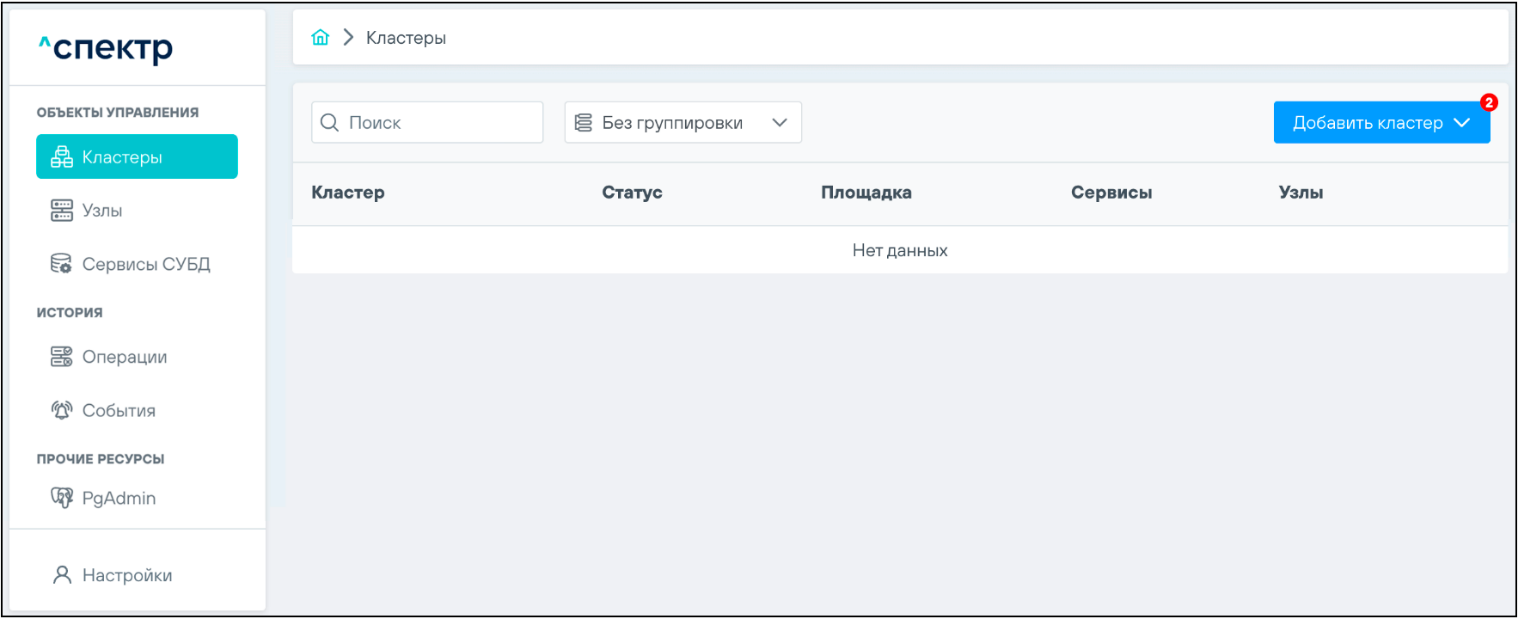
Task: Open the Без группировки grouping dropdown
Action: (683, 123)
